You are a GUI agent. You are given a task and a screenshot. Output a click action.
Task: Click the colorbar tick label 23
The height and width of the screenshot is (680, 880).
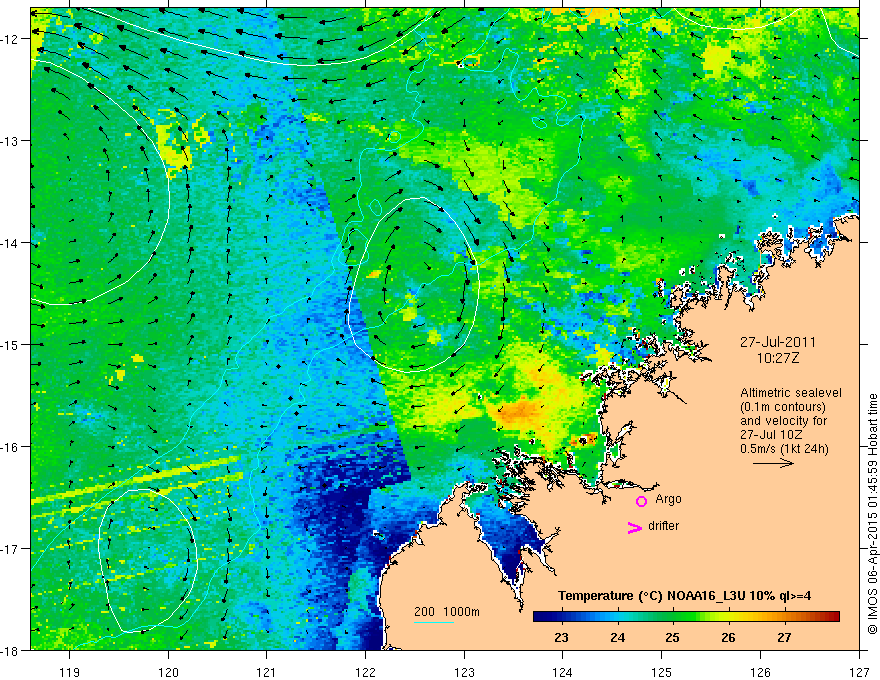561,637
